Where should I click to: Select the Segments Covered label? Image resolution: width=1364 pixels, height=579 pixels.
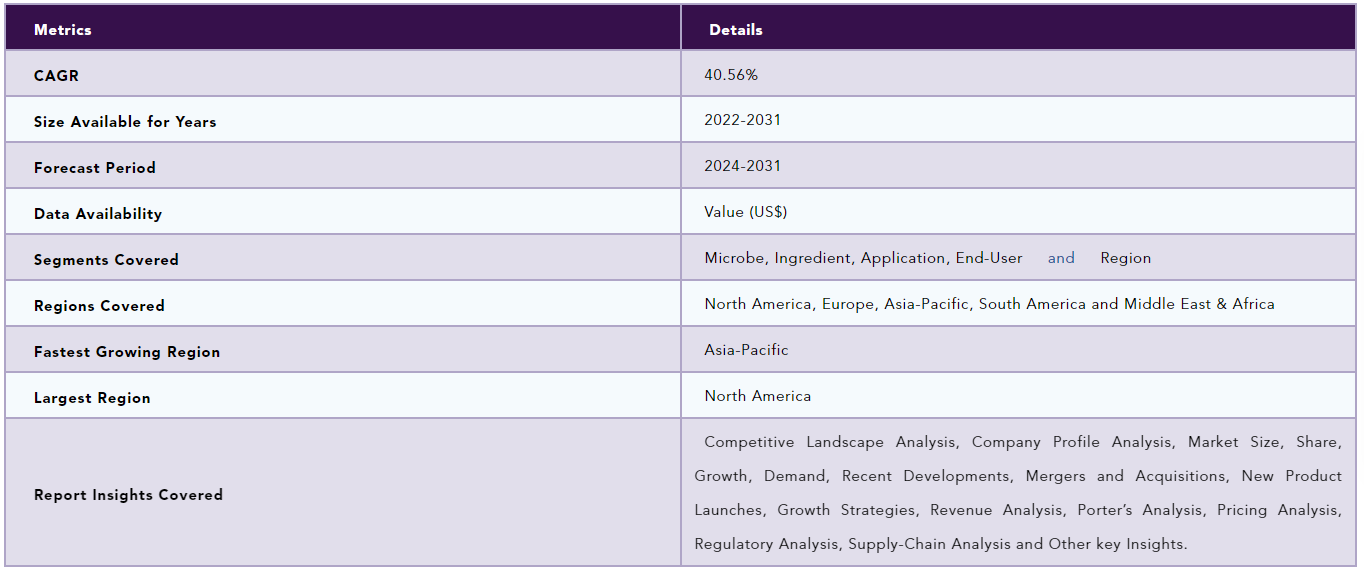(106, 260)
